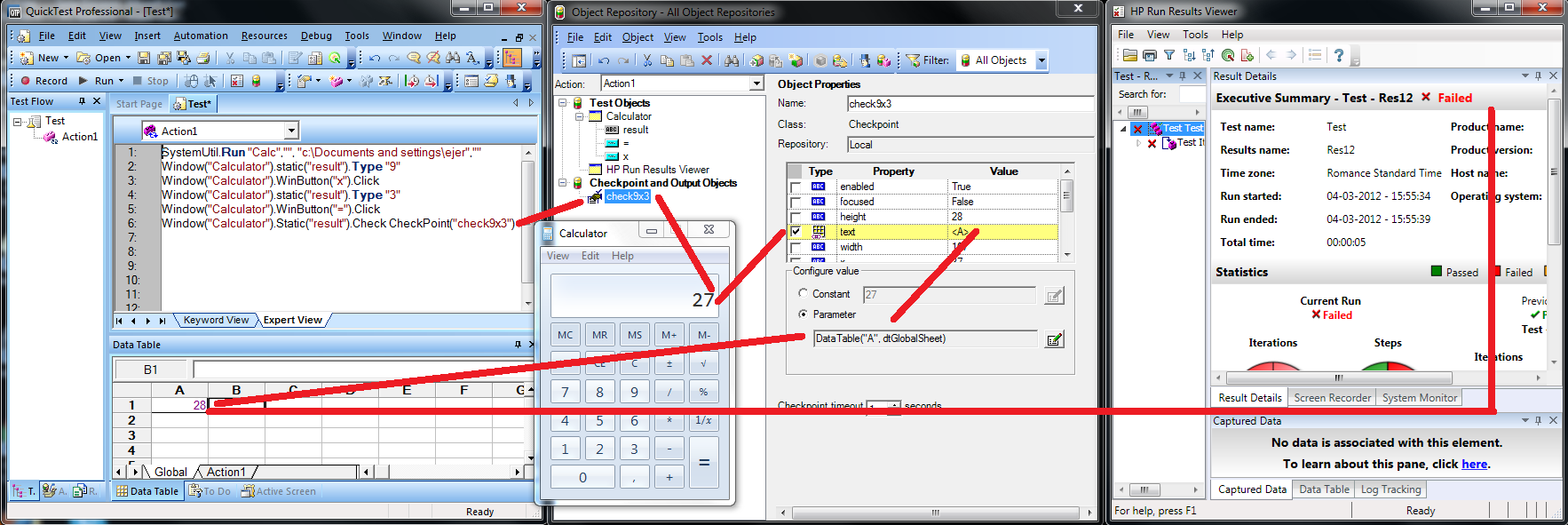Toggle the 'focused' property checkbox
The width and height of the screenshot is (1568, 525).
click(796, 202)
